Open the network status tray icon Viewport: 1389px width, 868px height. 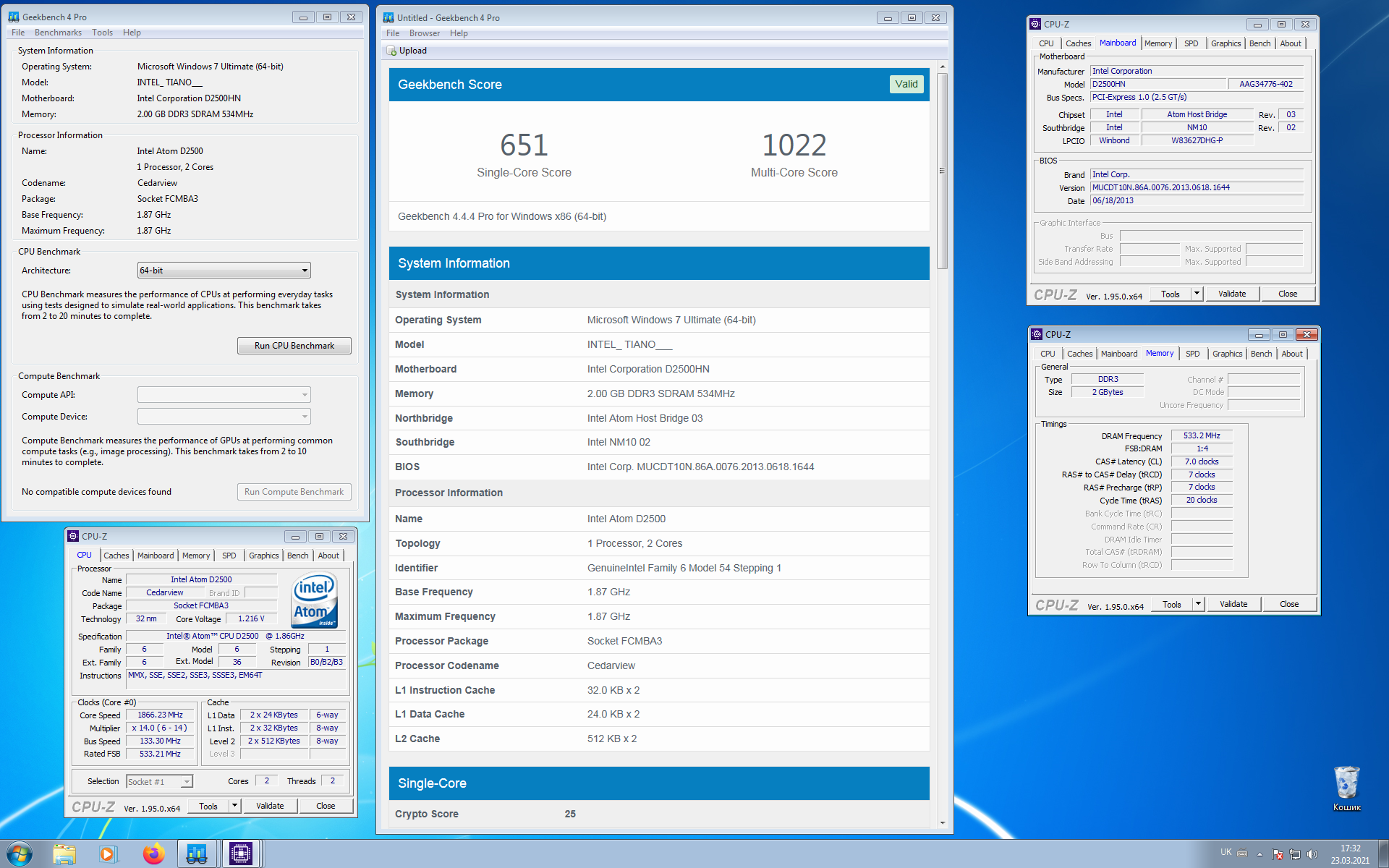tap(1295, 854)
